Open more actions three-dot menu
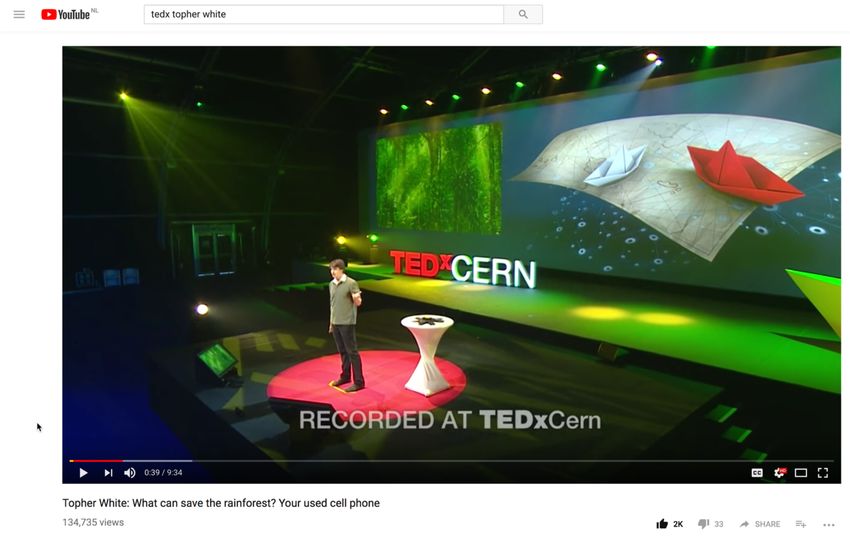Screen dimensions: 850x538 point(829,524)
